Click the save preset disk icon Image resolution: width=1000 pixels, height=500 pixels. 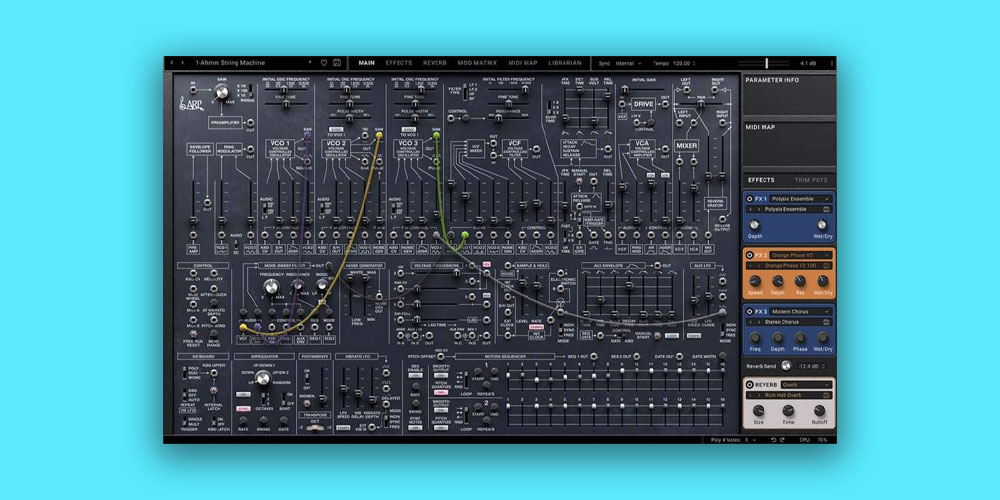click(338, 63)
